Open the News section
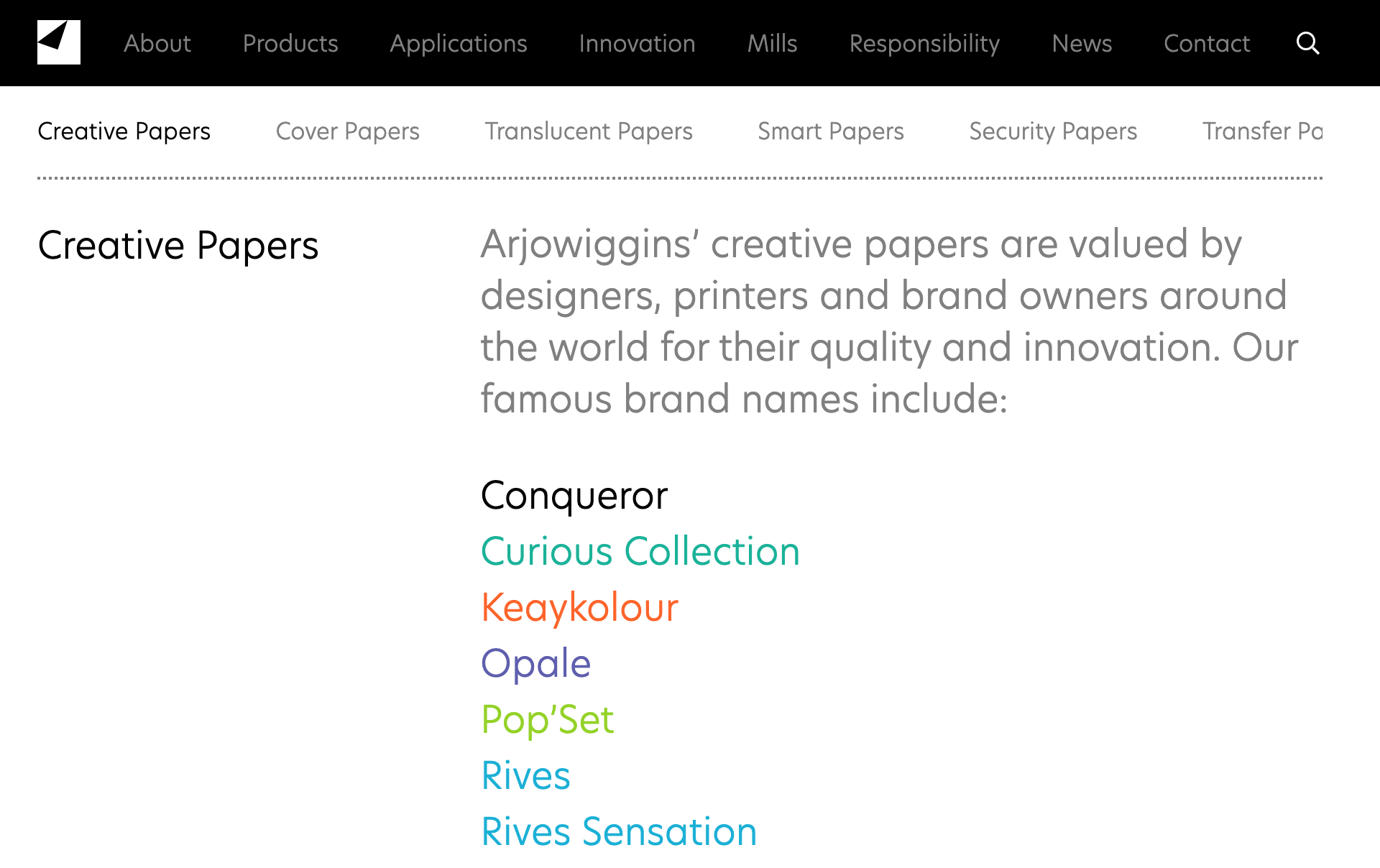The image size is (1380, 868). click(x=1082, y=44)
